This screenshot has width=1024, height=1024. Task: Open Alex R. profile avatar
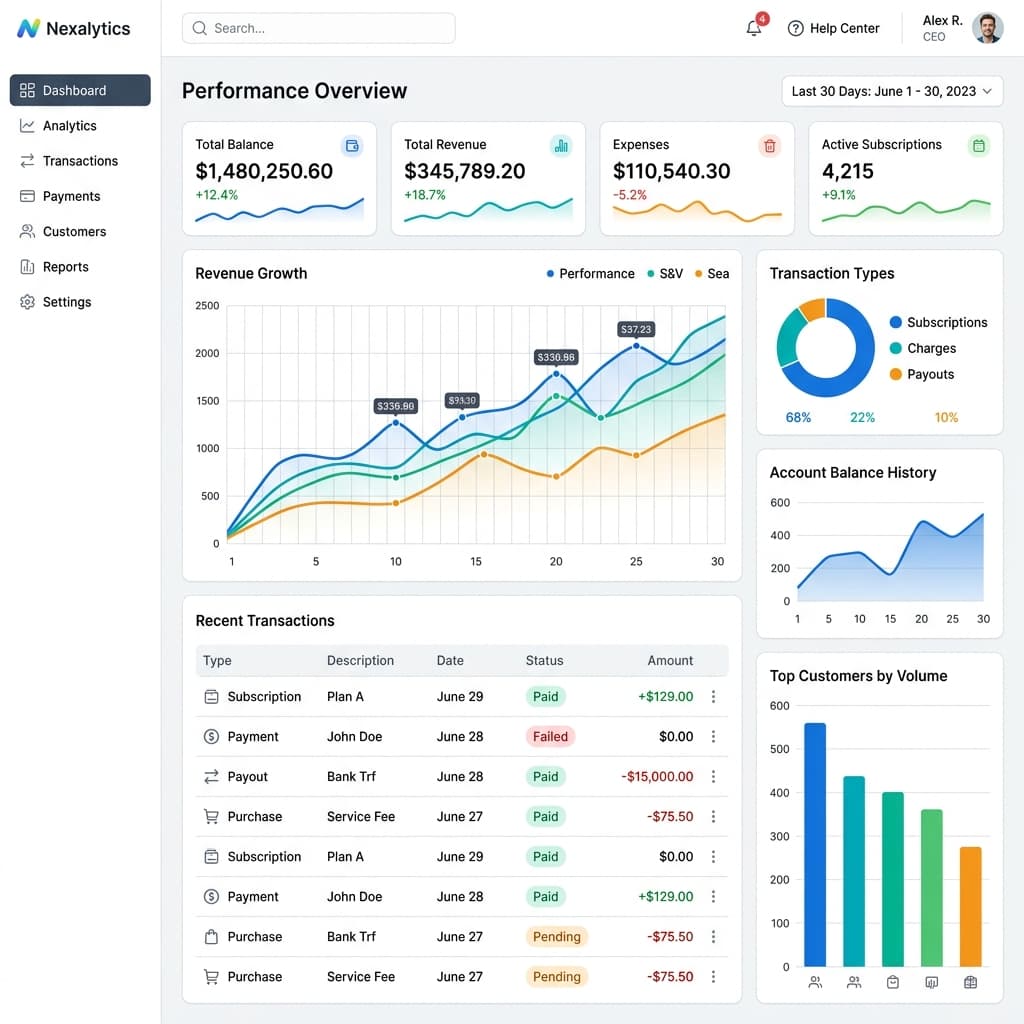click(987, 28)
